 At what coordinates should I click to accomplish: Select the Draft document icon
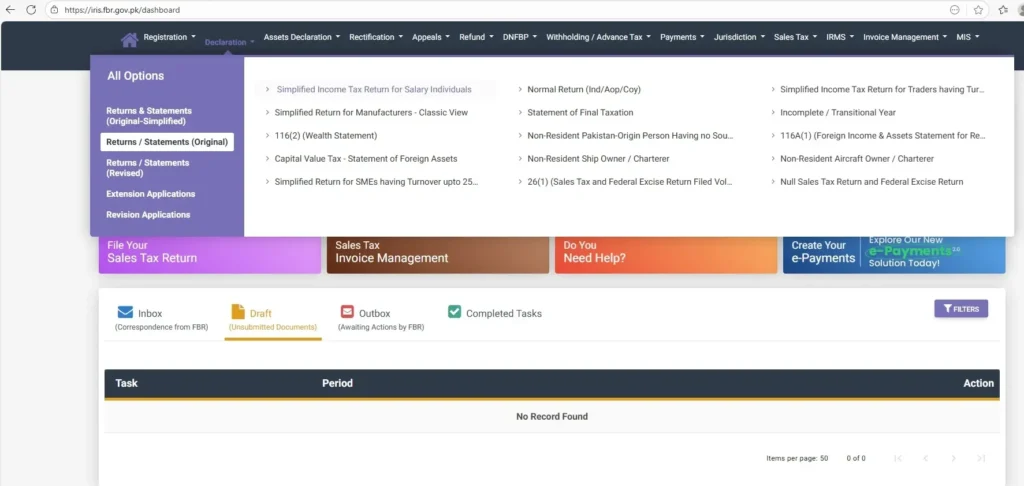(x=238, y=312)
